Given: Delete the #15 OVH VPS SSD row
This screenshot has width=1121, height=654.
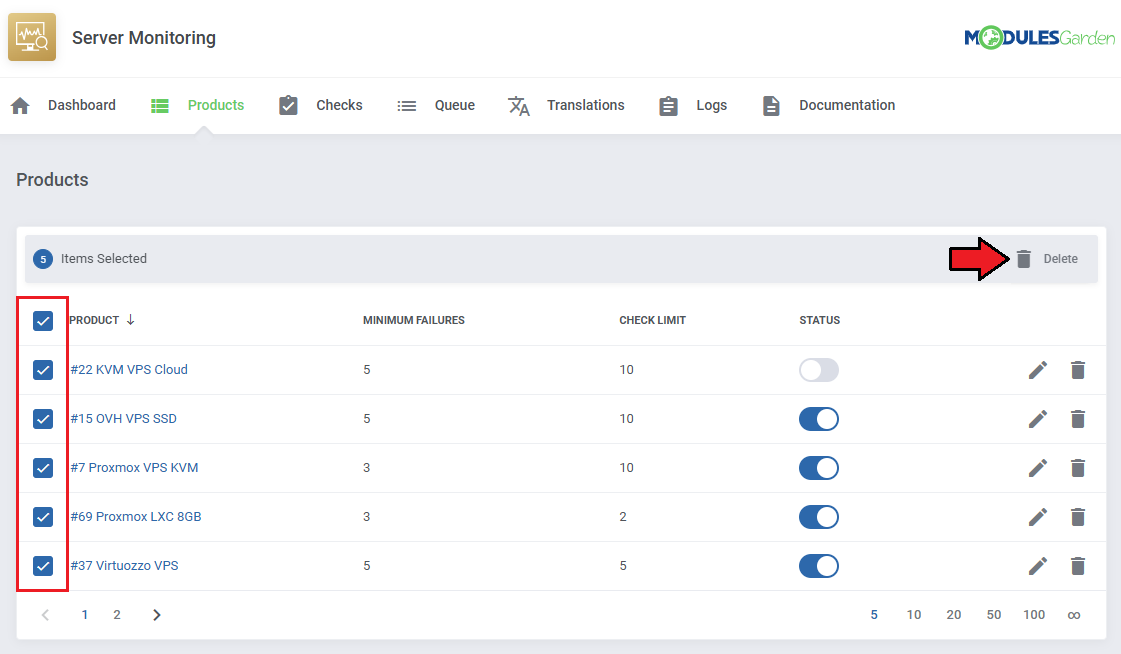Looking at the screenshot, I should (1078, 419).
